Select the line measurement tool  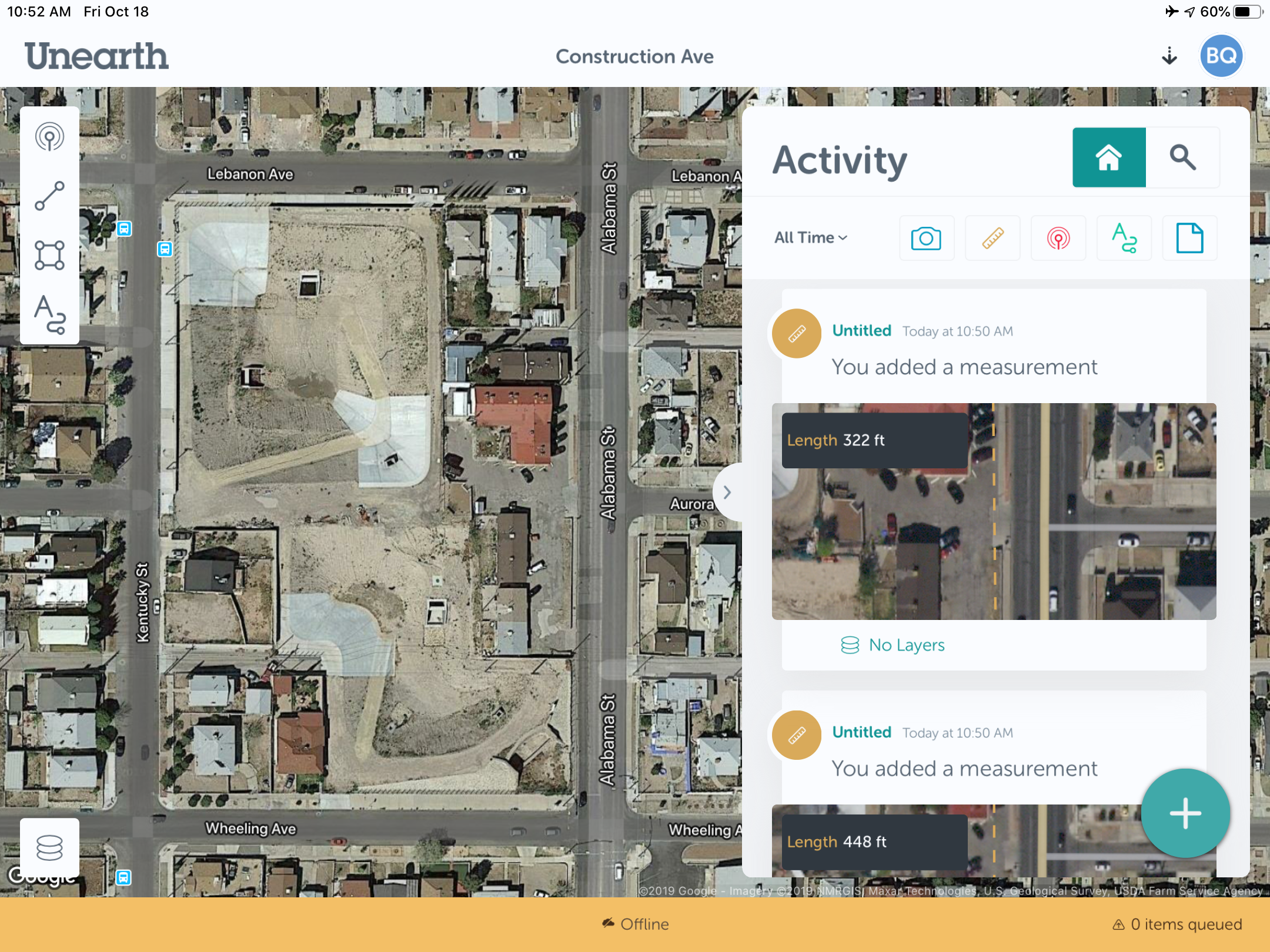click(x=49, y=196)
